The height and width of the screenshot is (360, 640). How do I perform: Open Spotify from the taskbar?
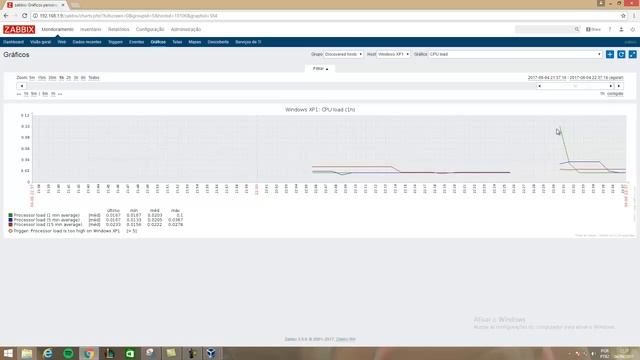[68, 353]
